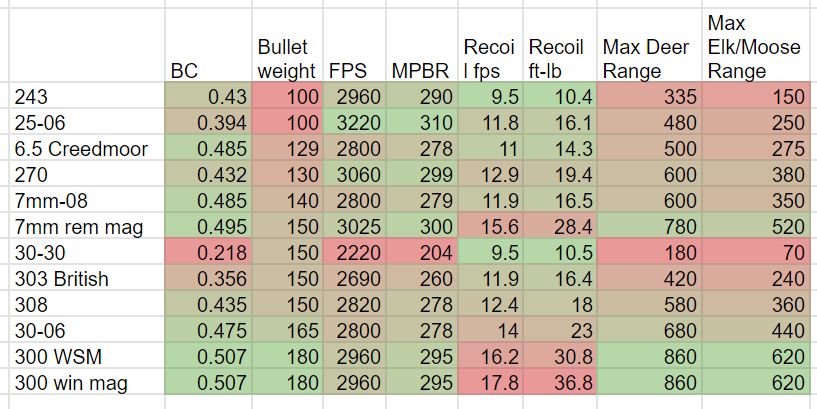Click the Max Deer Range header

tap(649, 45)
